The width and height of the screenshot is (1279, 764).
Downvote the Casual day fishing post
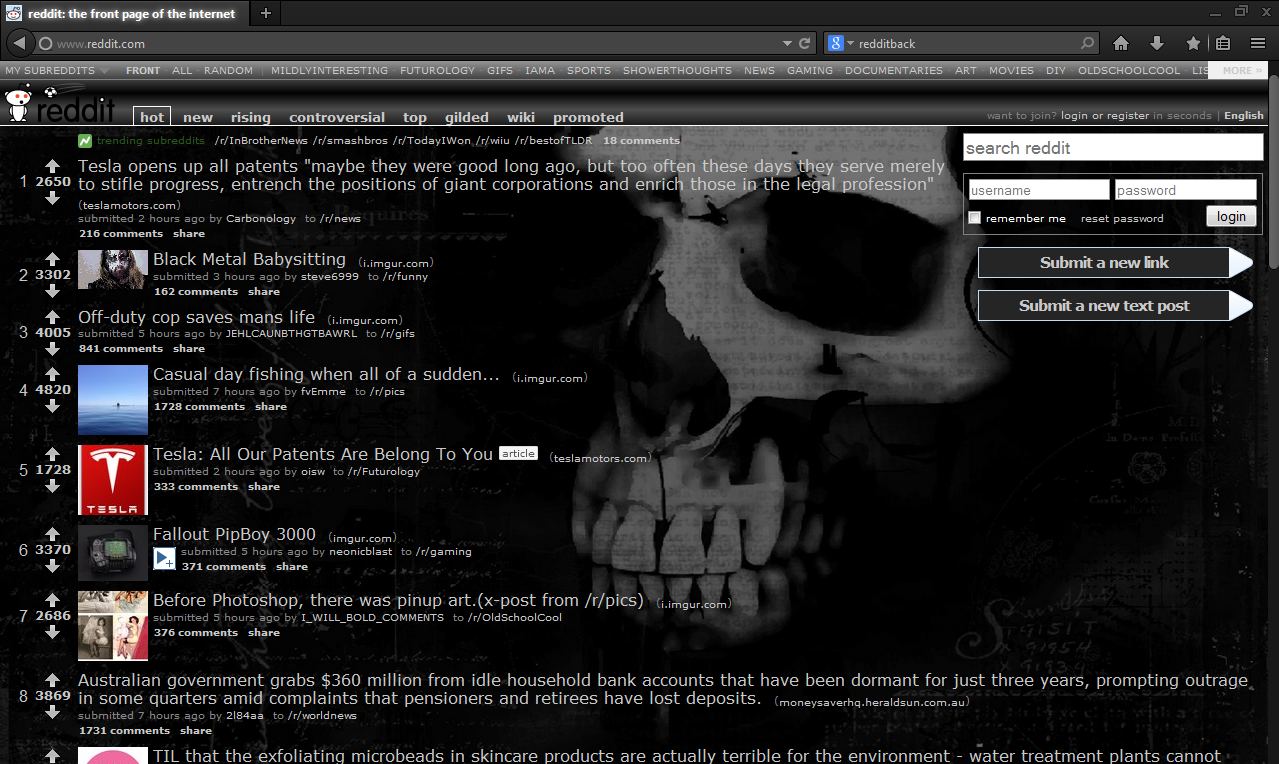click(x=52, y=406)
